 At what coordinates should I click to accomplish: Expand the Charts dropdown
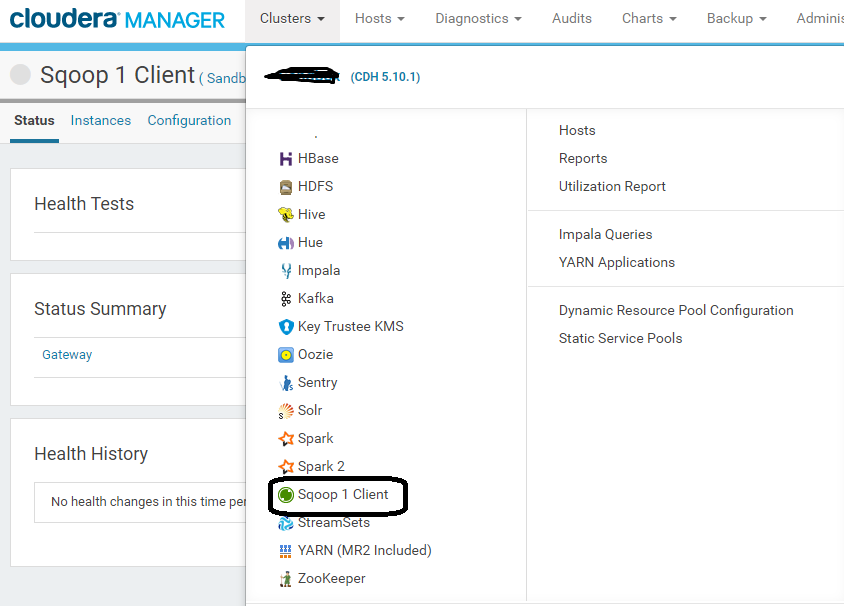(648, 17)
